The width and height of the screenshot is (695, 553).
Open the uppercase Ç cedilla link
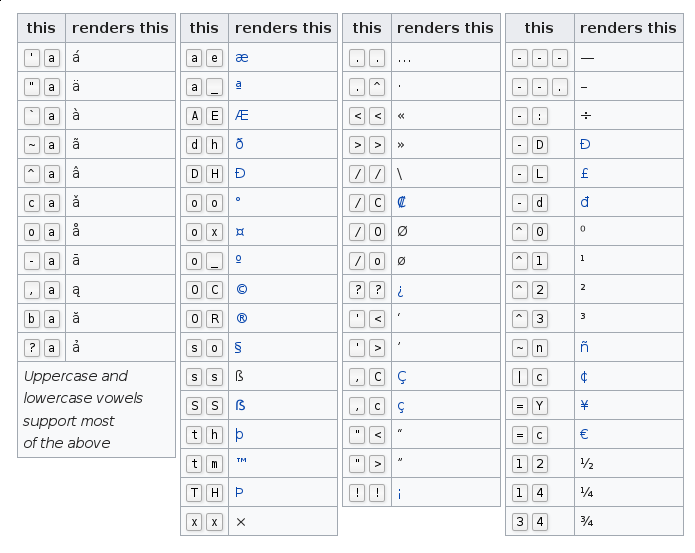pos(402,376)
